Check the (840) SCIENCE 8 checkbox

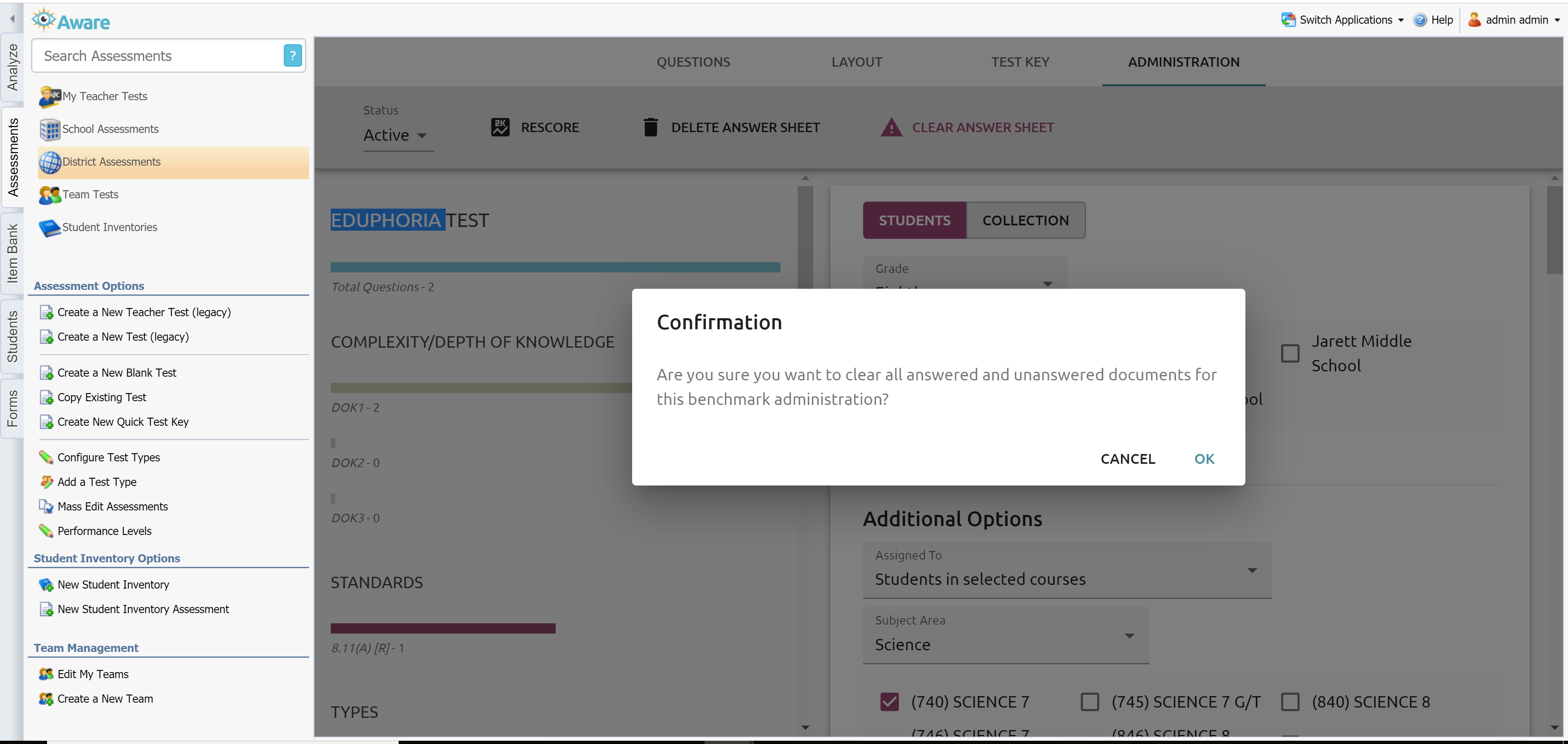pyautogui.click(x=1290, y=701)
